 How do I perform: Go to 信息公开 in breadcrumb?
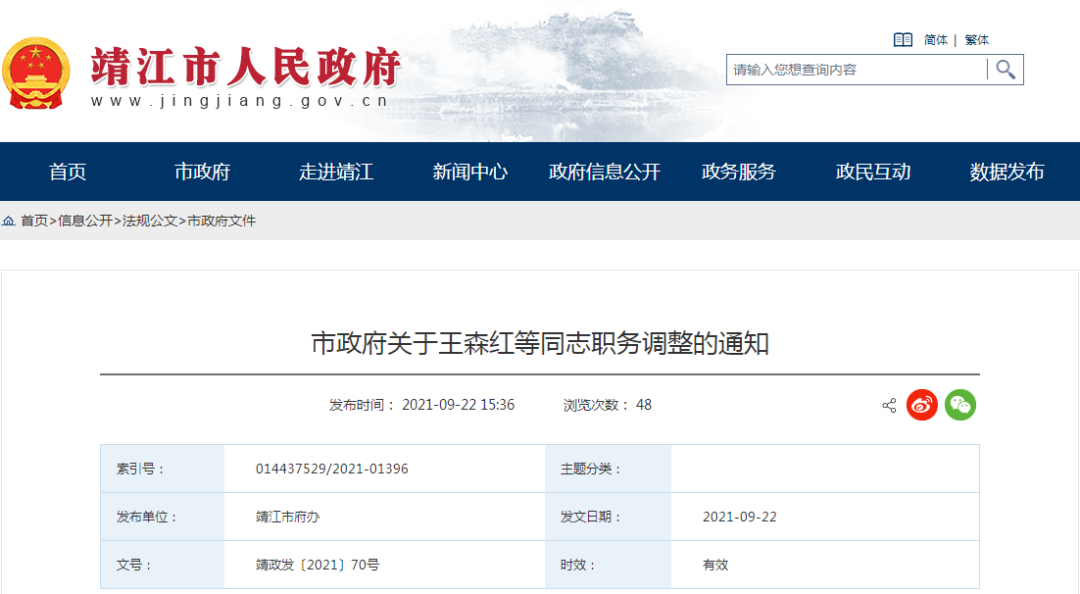[x=85, y=221]
